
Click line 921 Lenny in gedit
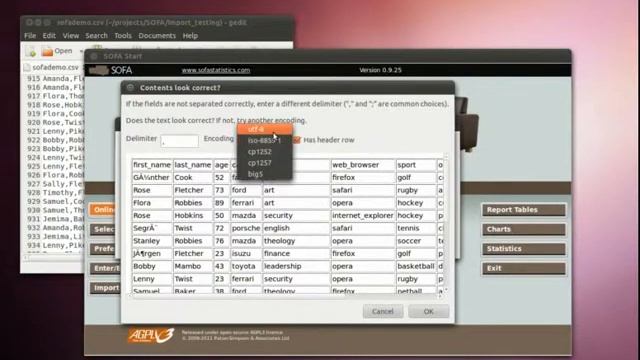56,131
